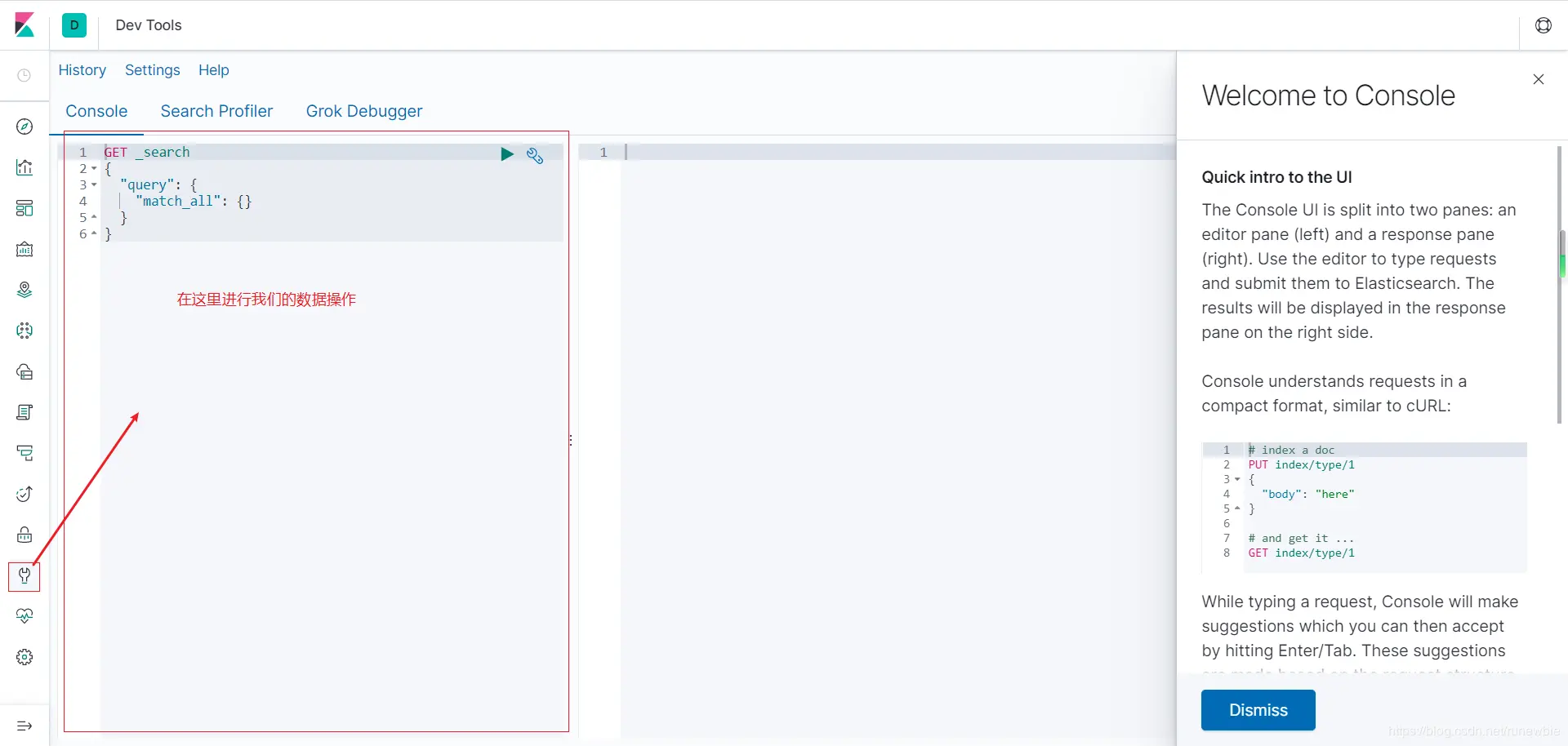Open request actions wrench icon in editor
The width and height of the screenshot is (1568, 746).
[535, 155]
